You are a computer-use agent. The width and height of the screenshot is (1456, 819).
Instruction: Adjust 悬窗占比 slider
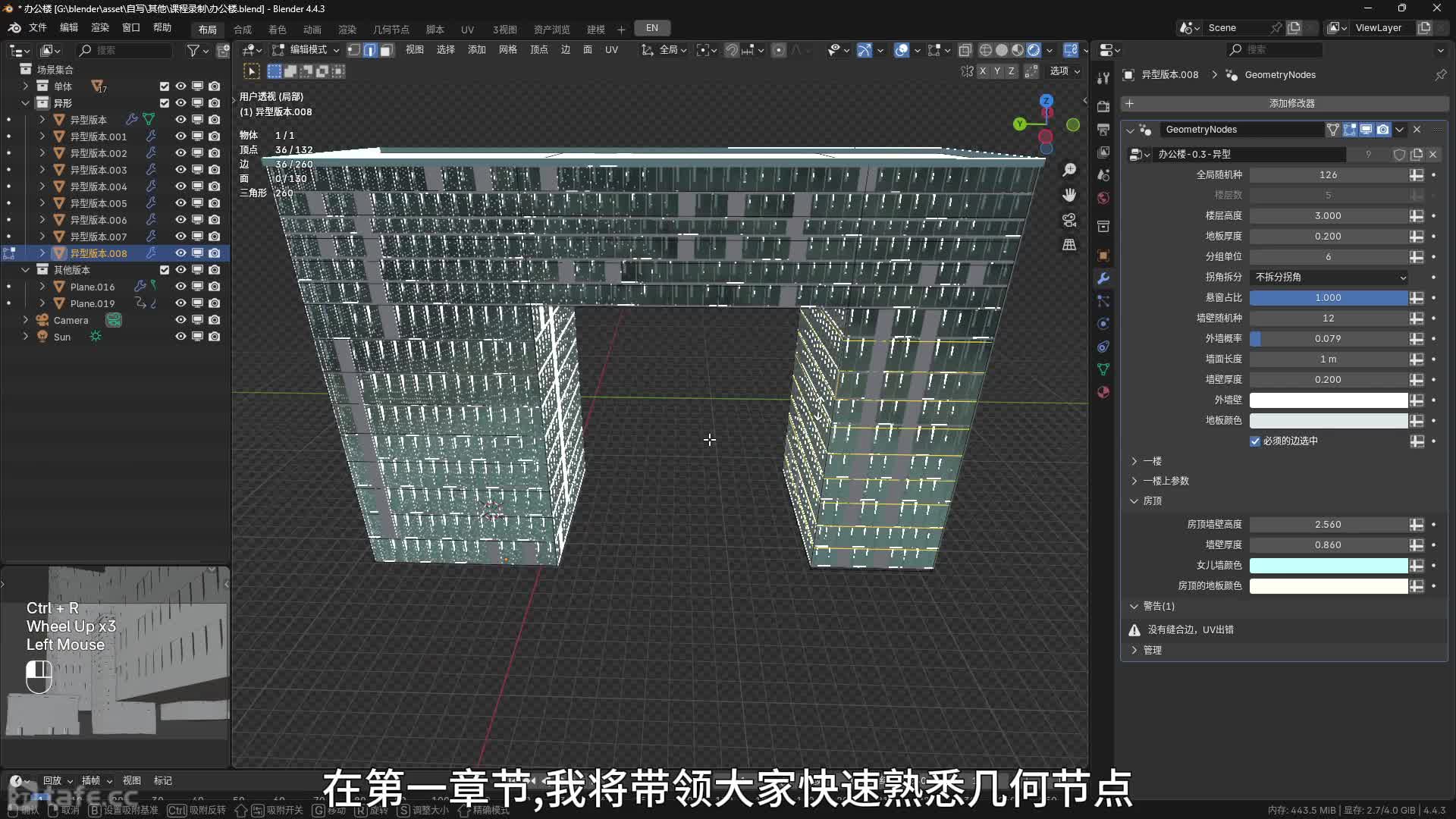coord(1329,298)
